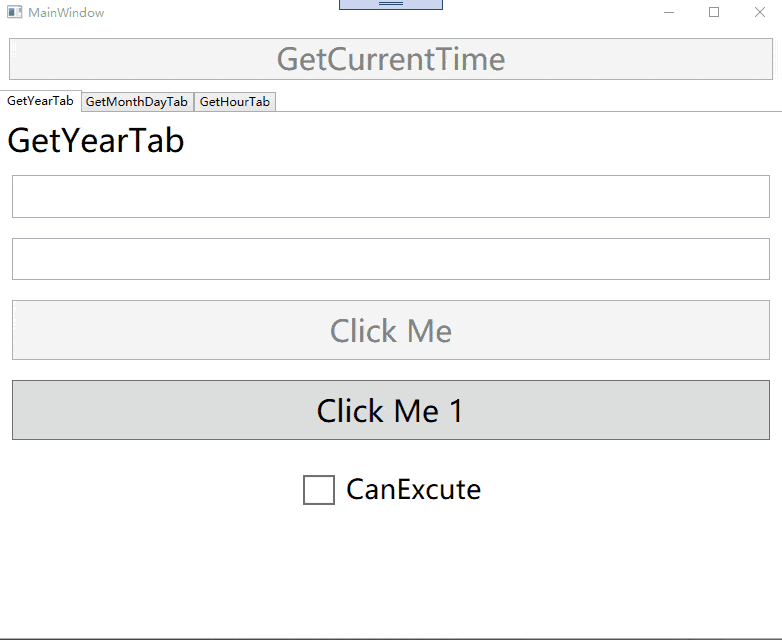The height and width of the screenshot is (640, 782).
Task: Click the Click Me 1 button
Action: point(391,410)
